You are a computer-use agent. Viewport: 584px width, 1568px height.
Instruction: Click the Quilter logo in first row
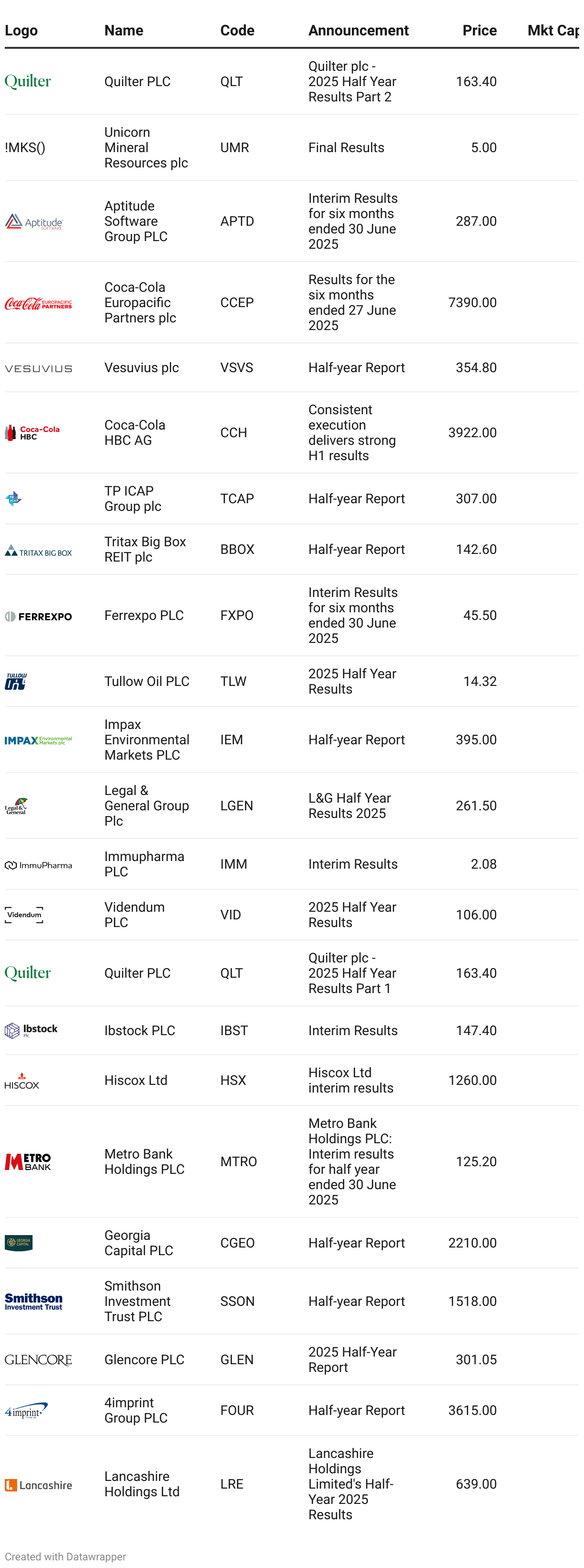point(28,82)
